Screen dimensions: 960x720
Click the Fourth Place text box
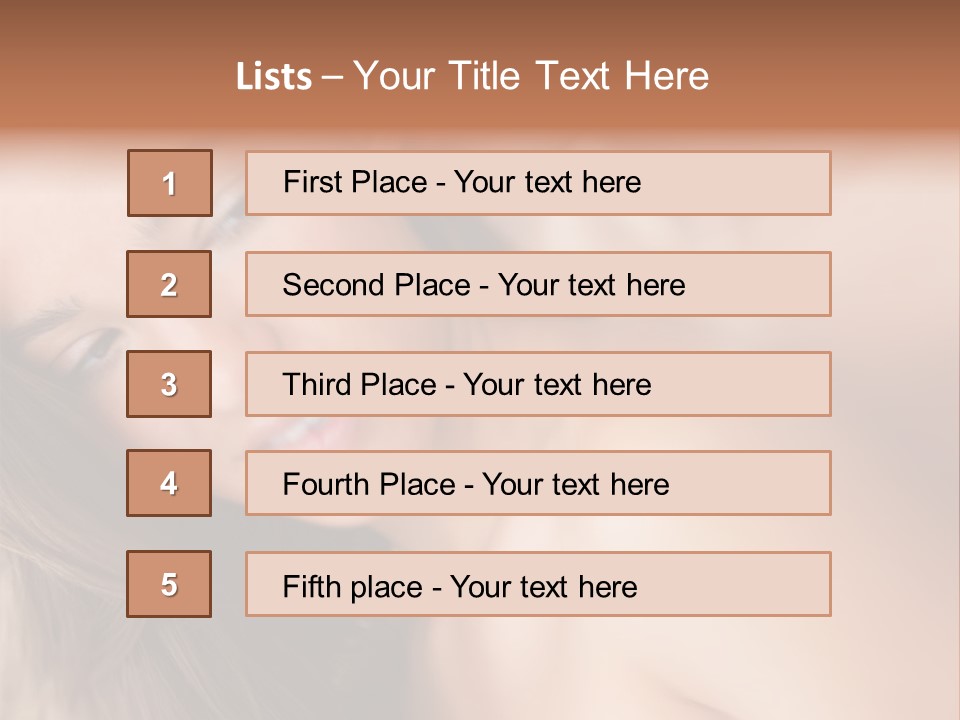pyautogui.click(x=538, y=483)
